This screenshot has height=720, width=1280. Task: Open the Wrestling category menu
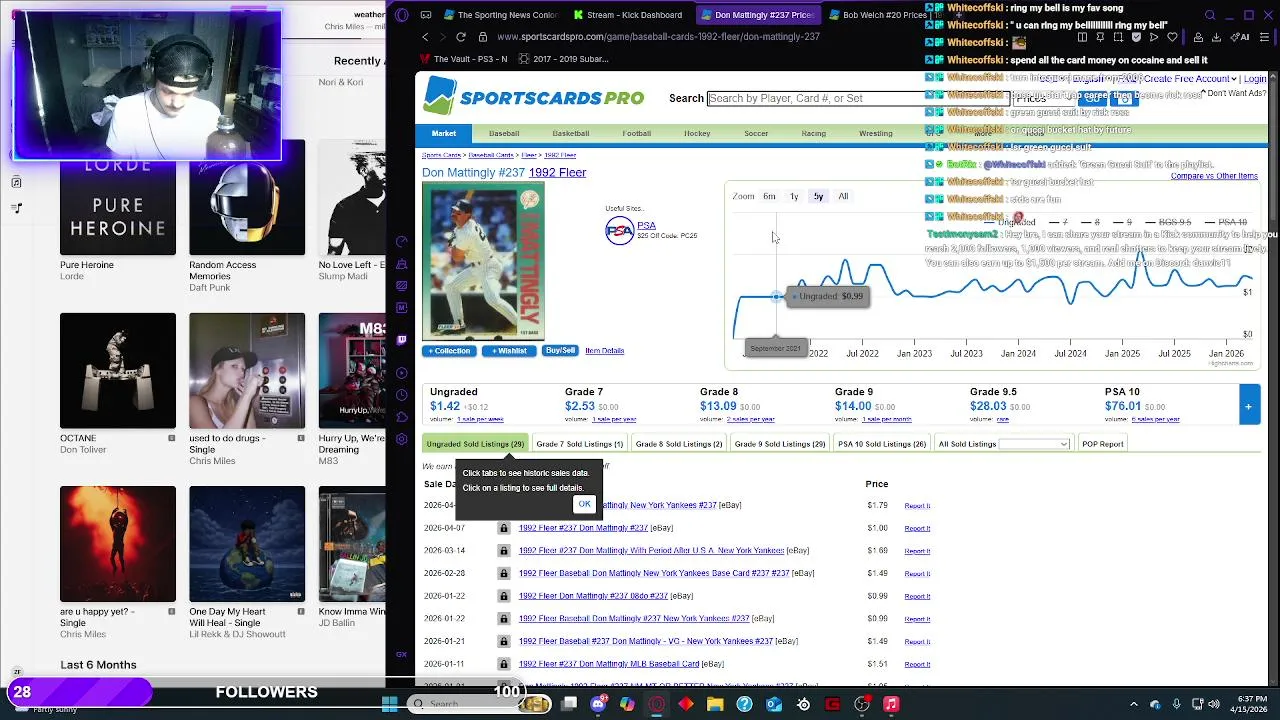(x=875, y=133)
